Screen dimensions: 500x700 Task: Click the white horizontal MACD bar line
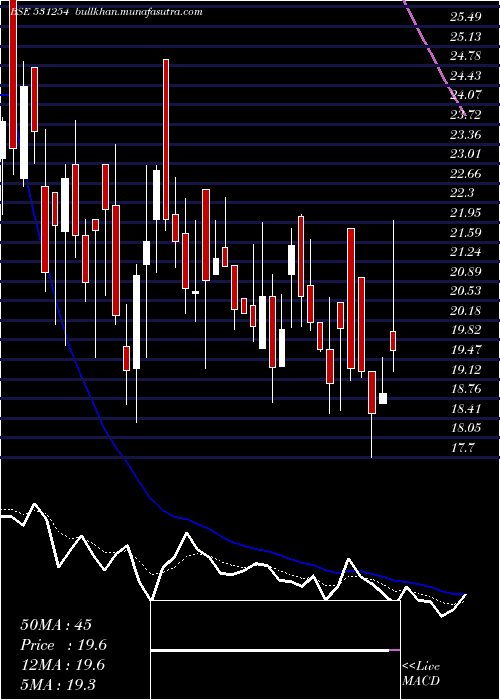tap(270, 651)
